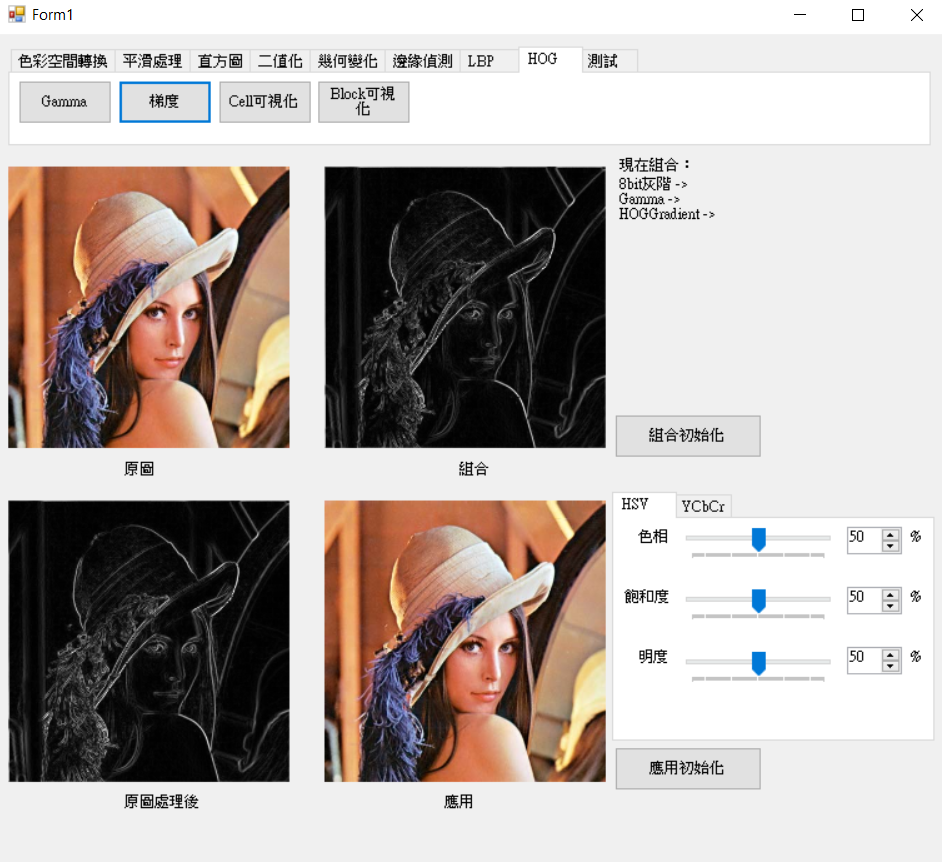The width and height of the screenshot is (942, 862).
Task: Open the 色彩空間轉換 tab
Action: coord(63,61)
